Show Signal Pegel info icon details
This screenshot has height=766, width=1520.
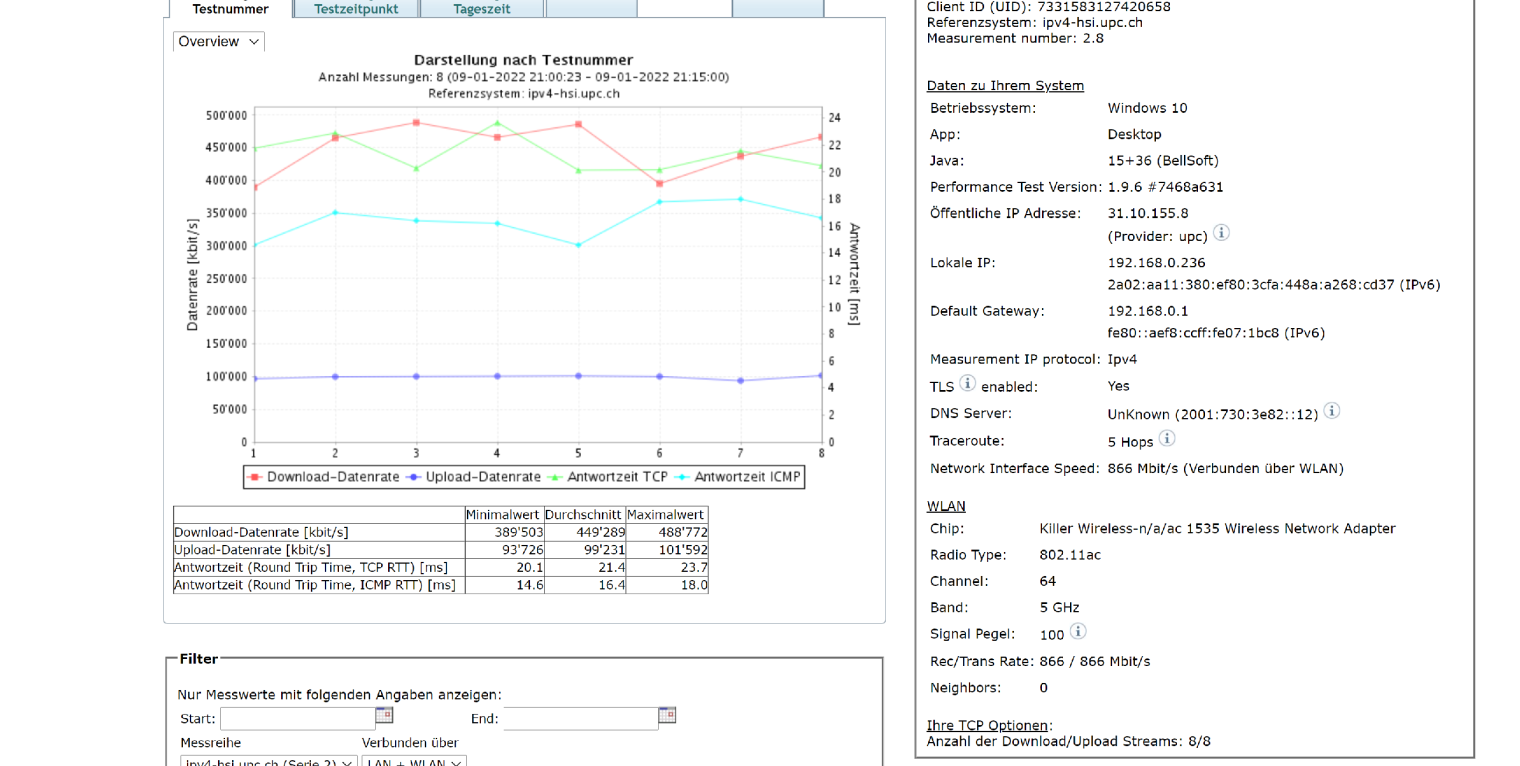[1077, 631]
